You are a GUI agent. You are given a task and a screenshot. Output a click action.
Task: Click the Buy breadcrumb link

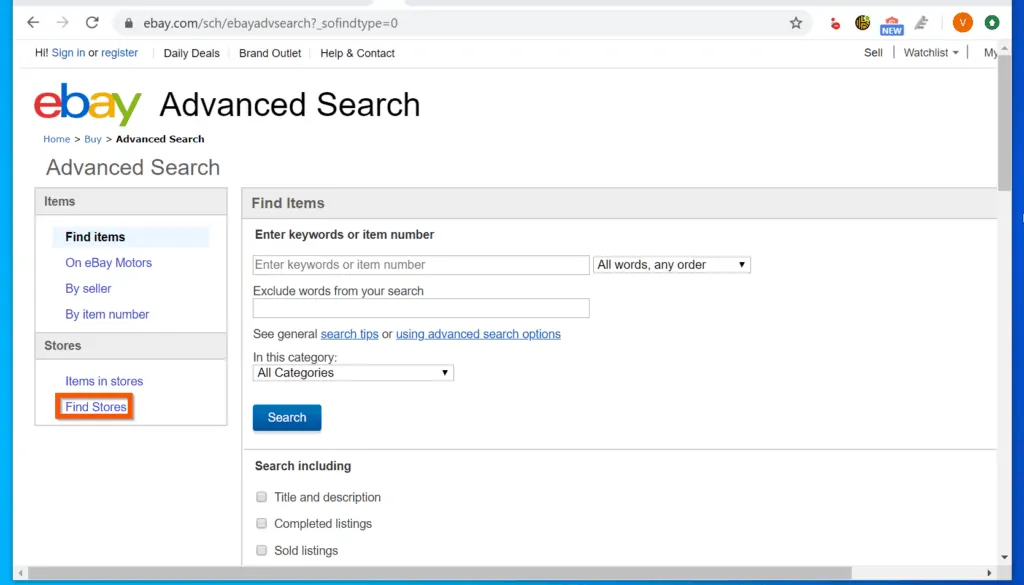93,139
